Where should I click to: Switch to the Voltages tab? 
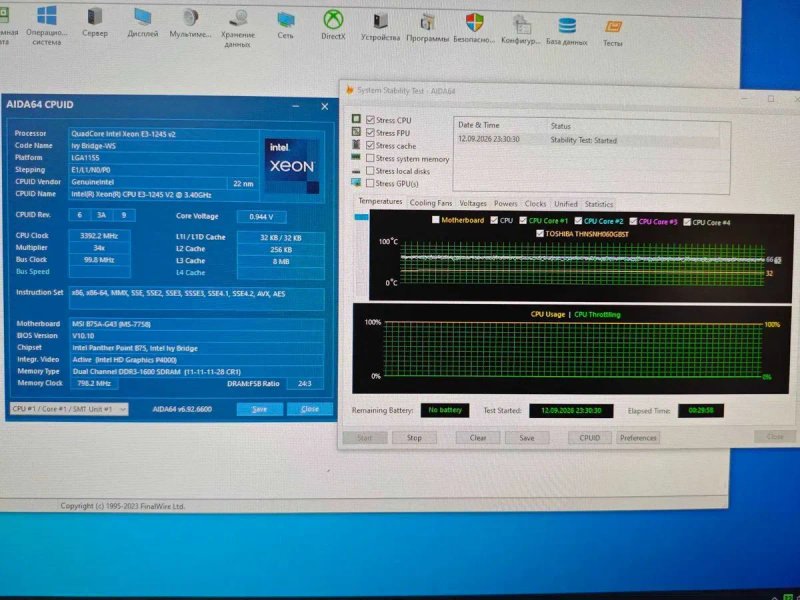click(x=473, y=203)
